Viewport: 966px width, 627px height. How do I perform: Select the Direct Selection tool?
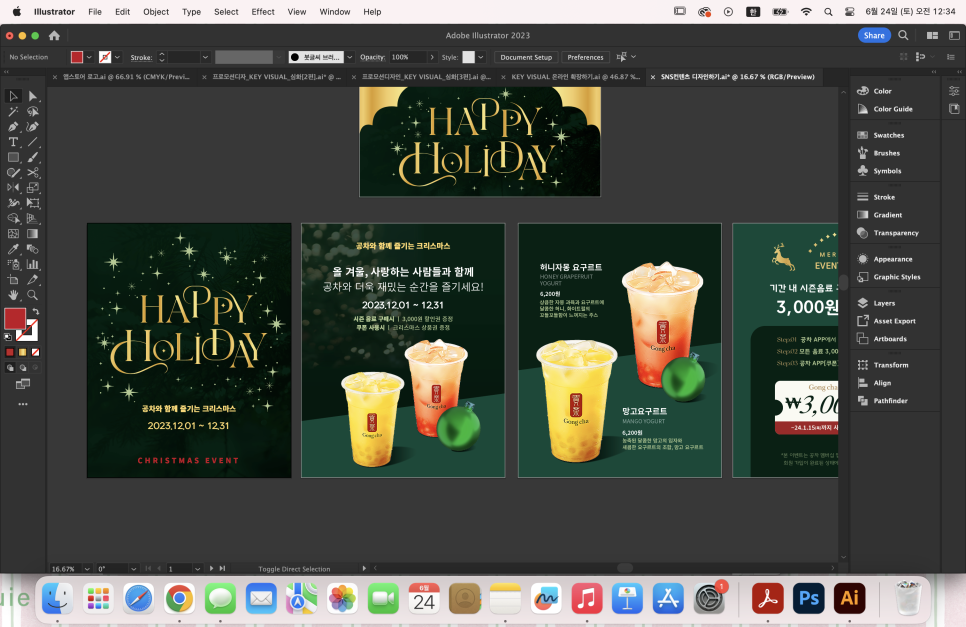[x=33, y=96]
